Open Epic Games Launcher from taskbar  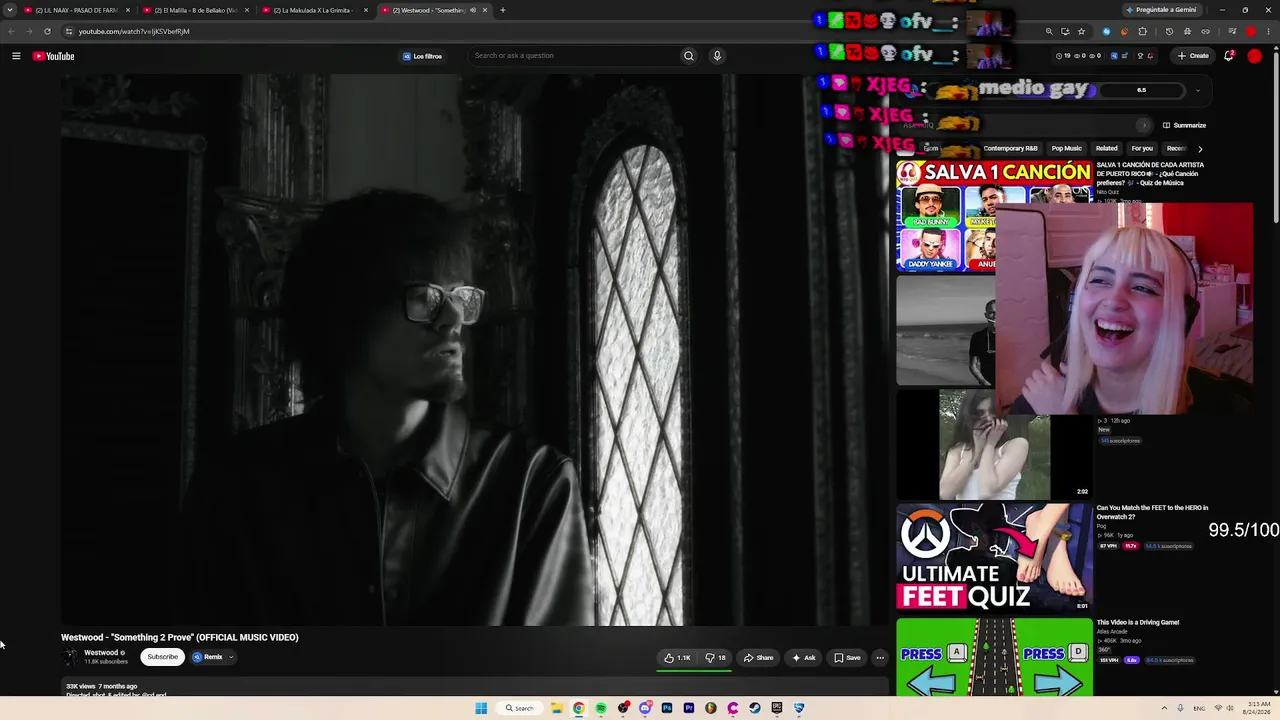tap(777, 708)
